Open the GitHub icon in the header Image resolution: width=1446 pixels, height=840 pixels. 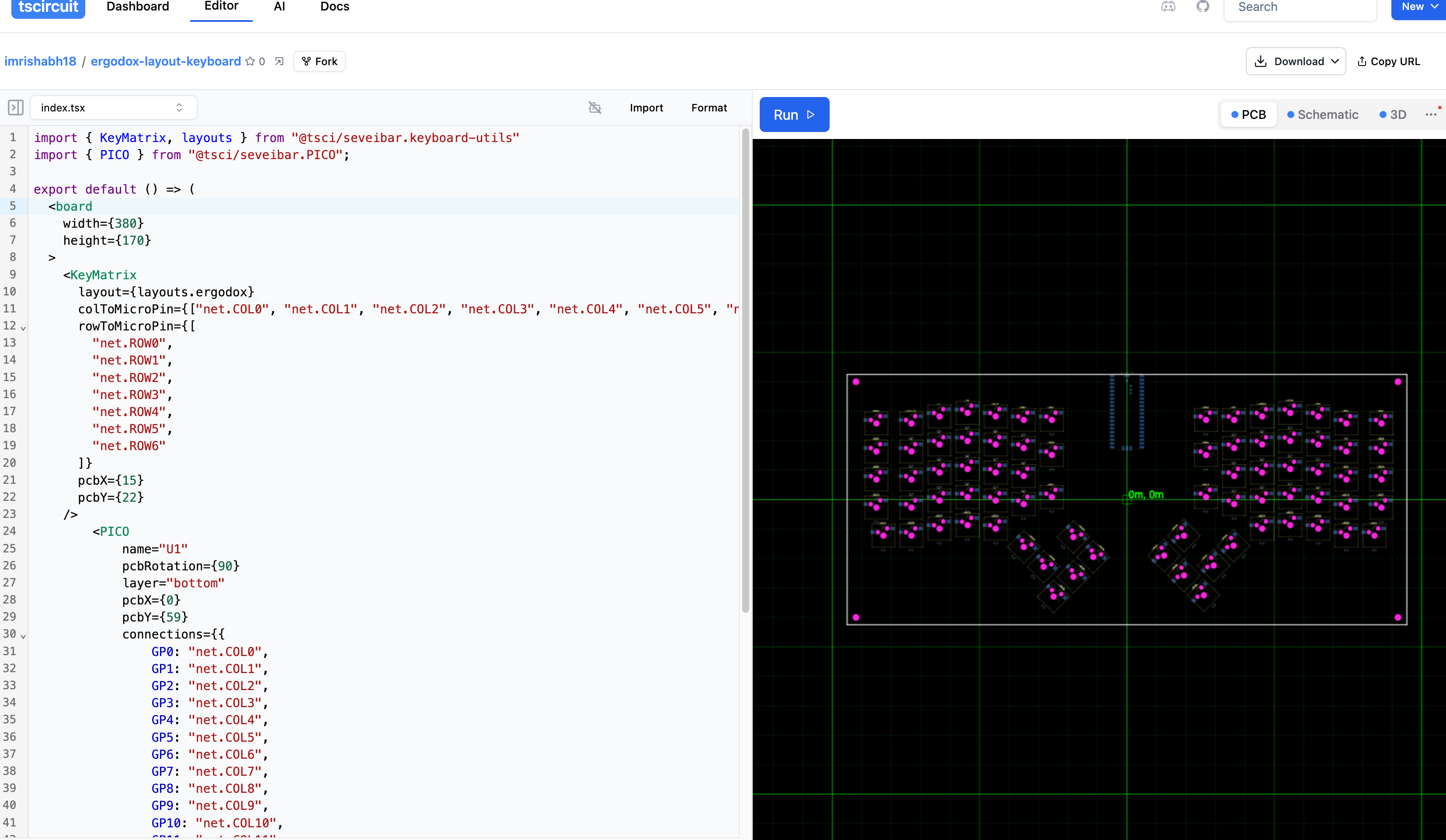[x=1203, y=7]
